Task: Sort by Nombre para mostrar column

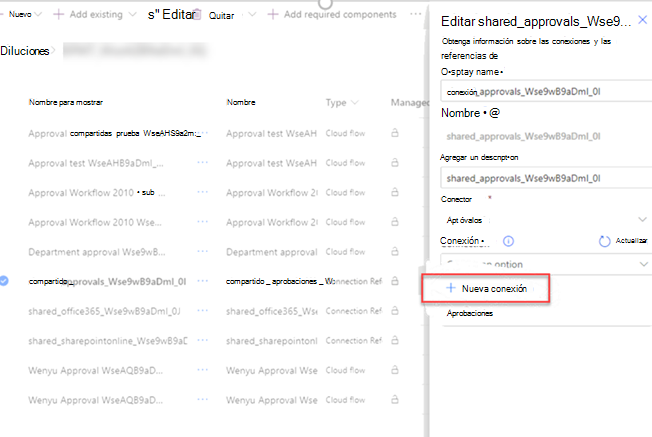Action: tap(66, 102)
